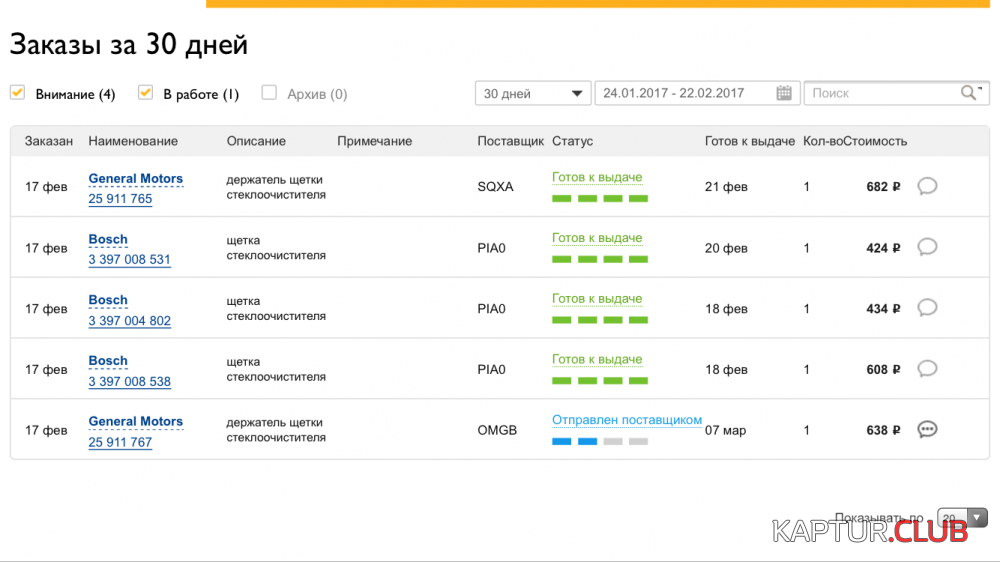Click green progress bar for 424 ₽ order
The width and height of the screenshot is (1000, 562).
[599, 259]
